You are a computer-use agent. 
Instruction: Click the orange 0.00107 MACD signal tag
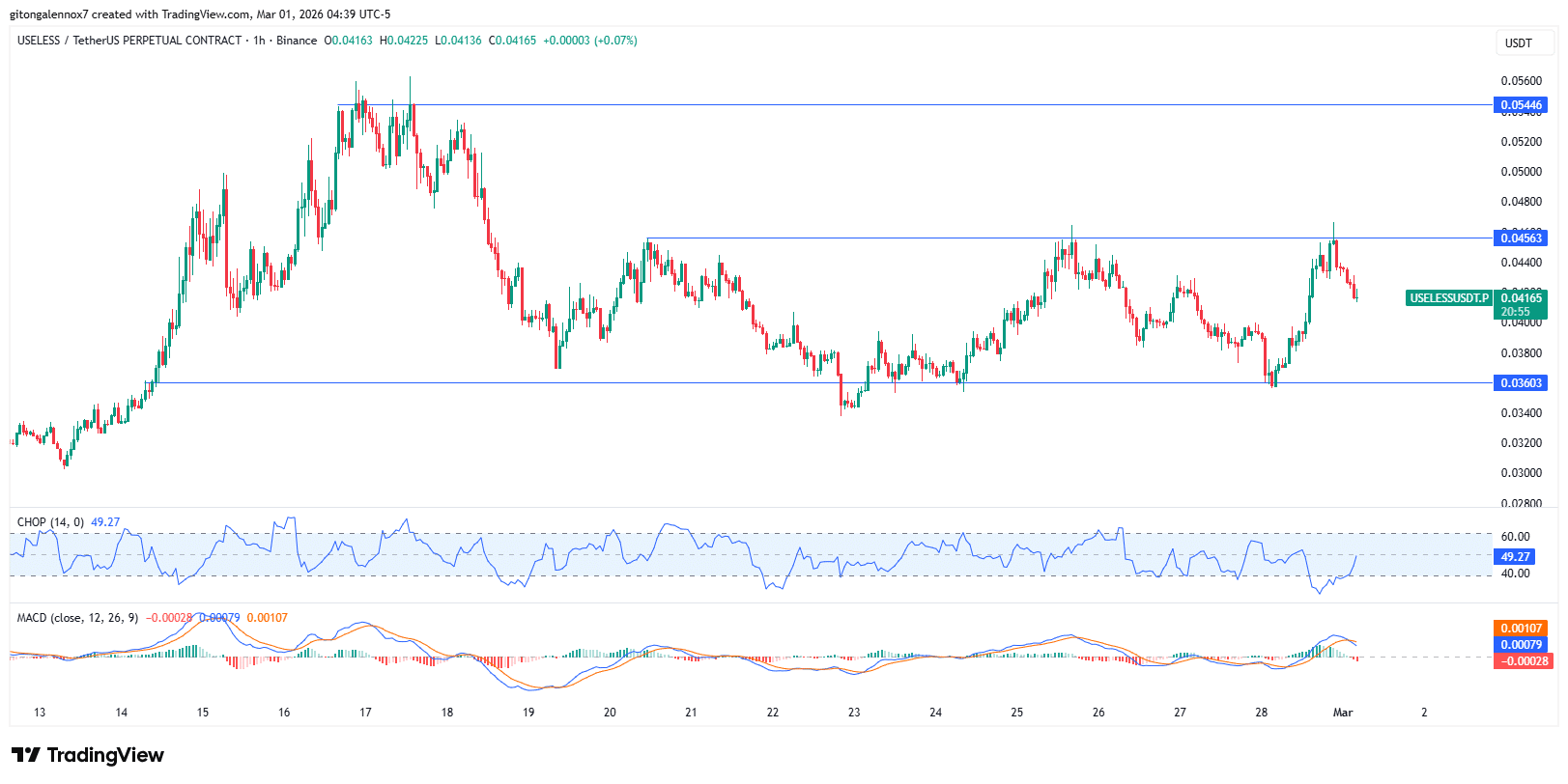point(1521,629)
